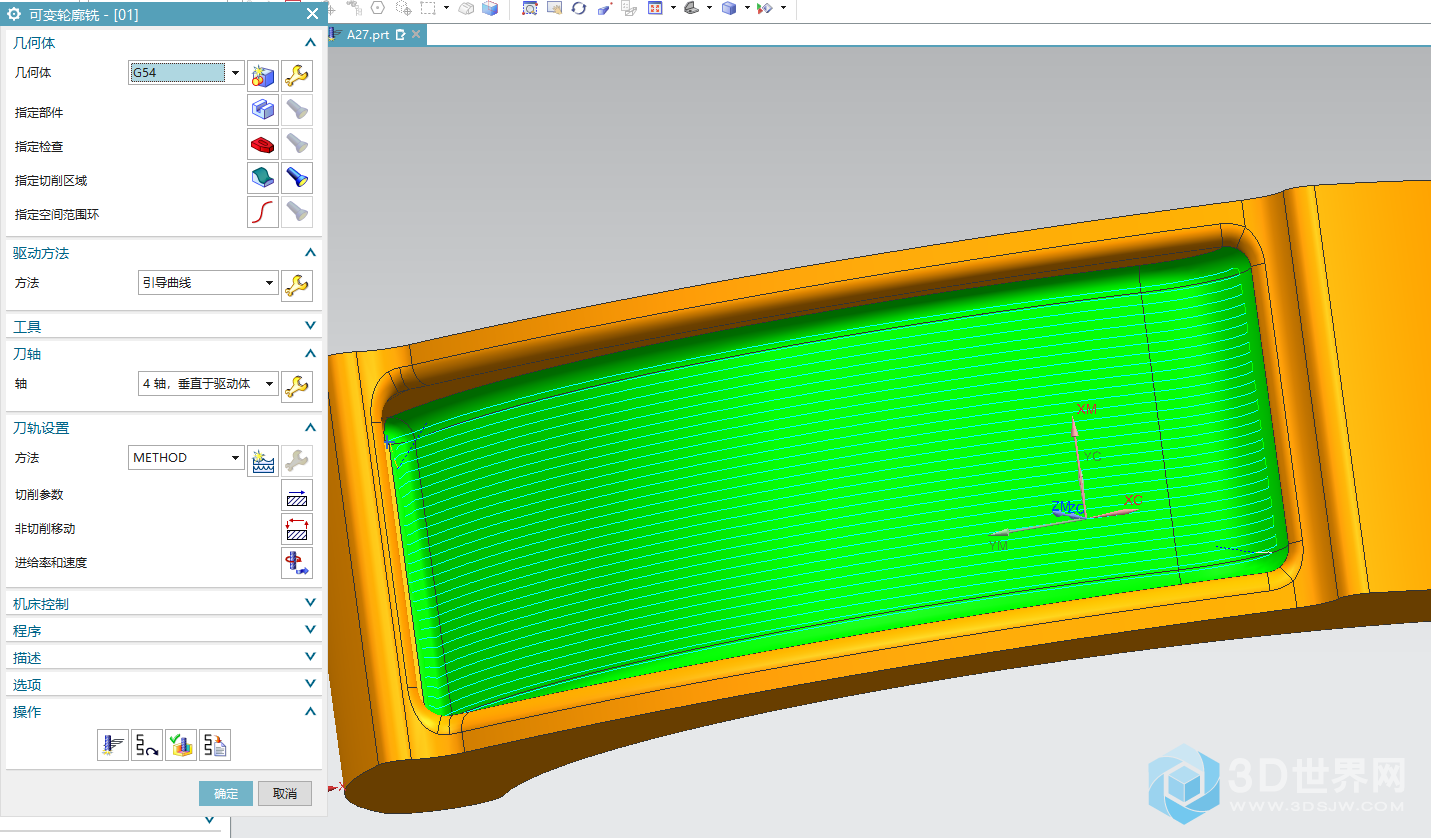Click the 进给率和速度 label
This screenshot has height=838, width=1431.
tap(51, 563)
